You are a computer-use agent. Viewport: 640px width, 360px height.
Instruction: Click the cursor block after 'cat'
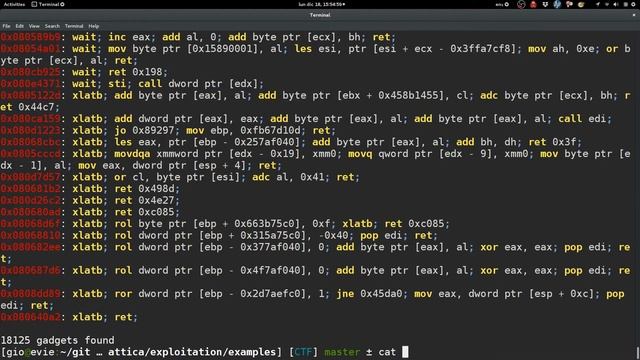(x=405, y=352)
